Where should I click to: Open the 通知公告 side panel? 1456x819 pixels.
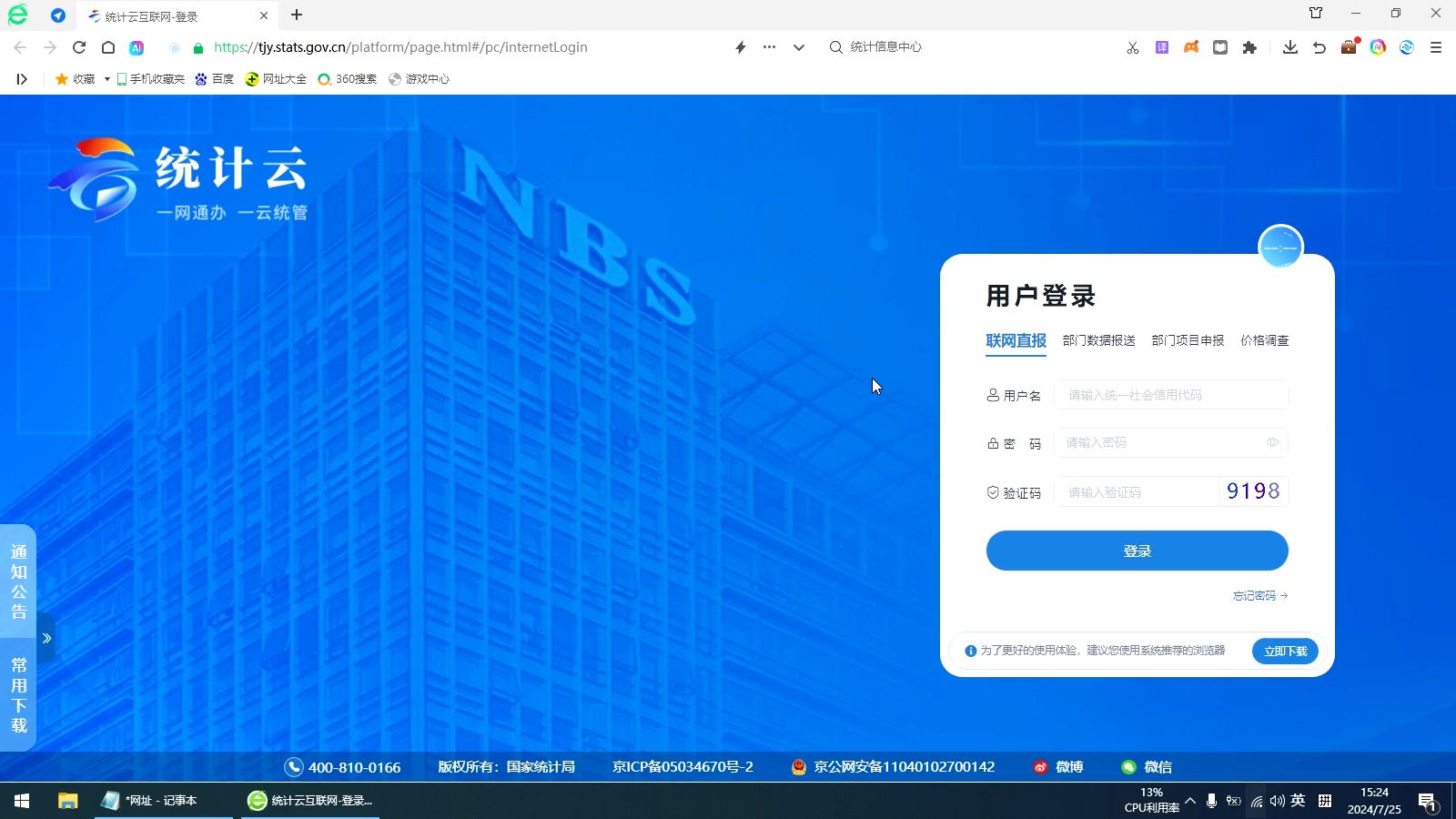point(19,581)
